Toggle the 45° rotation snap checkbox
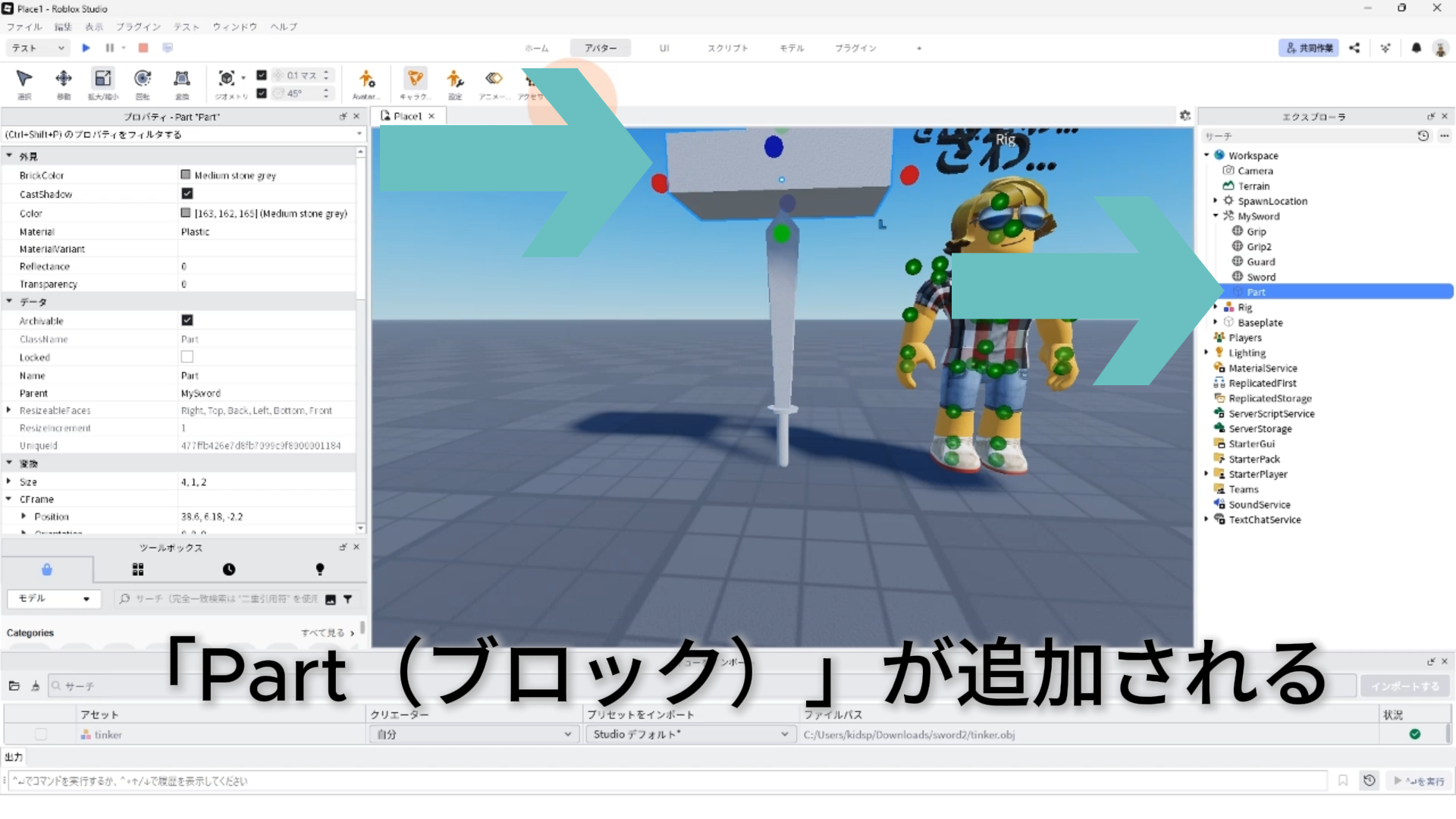The height and width of the screenshot is (819, 1456). point(262,93)
